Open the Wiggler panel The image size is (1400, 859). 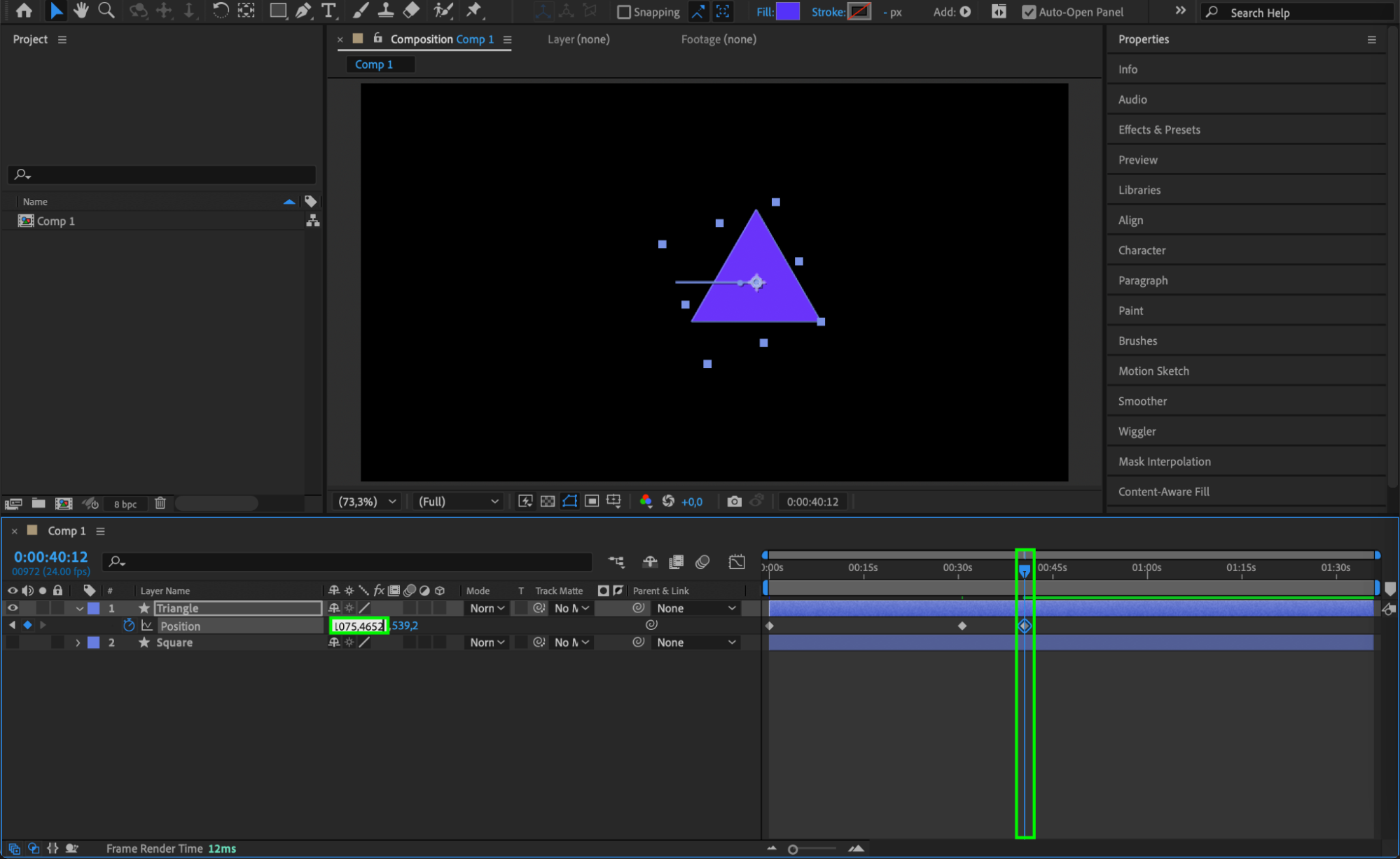1137,432
